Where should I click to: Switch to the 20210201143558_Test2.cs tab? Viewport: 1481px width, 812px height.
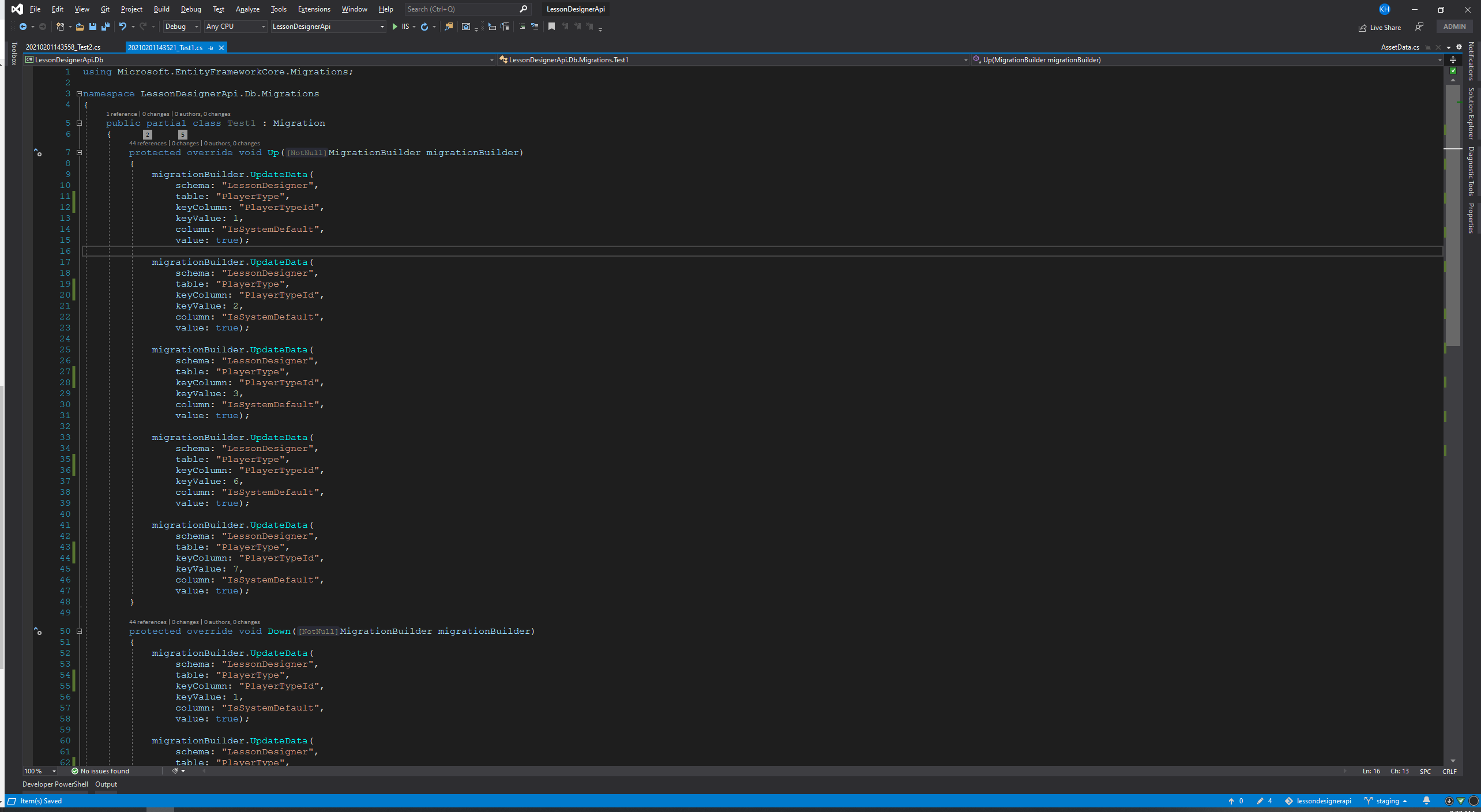[63, 47]
